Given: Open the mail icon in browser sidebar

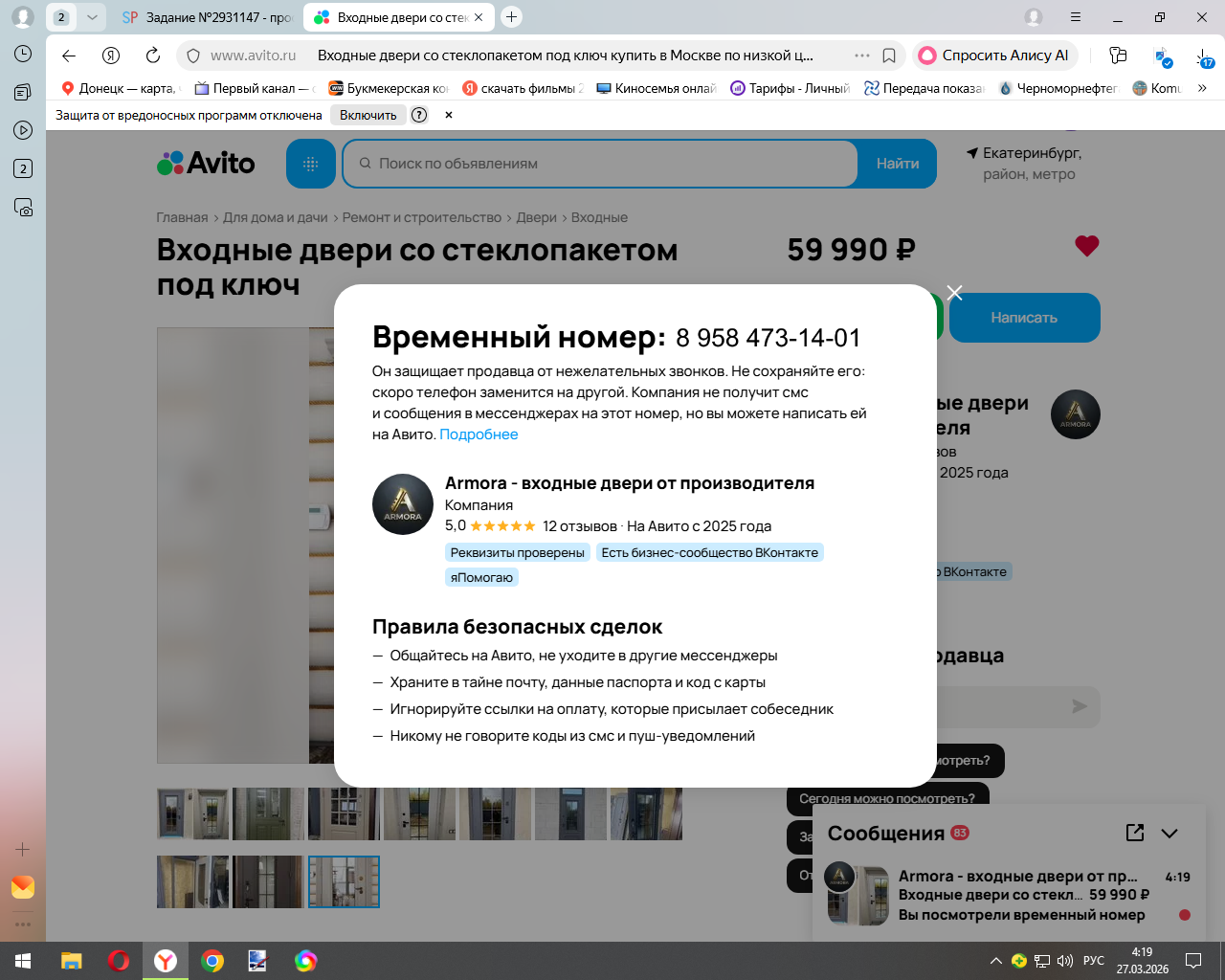Looking at the screenshot, I should (x=23, y=887).
